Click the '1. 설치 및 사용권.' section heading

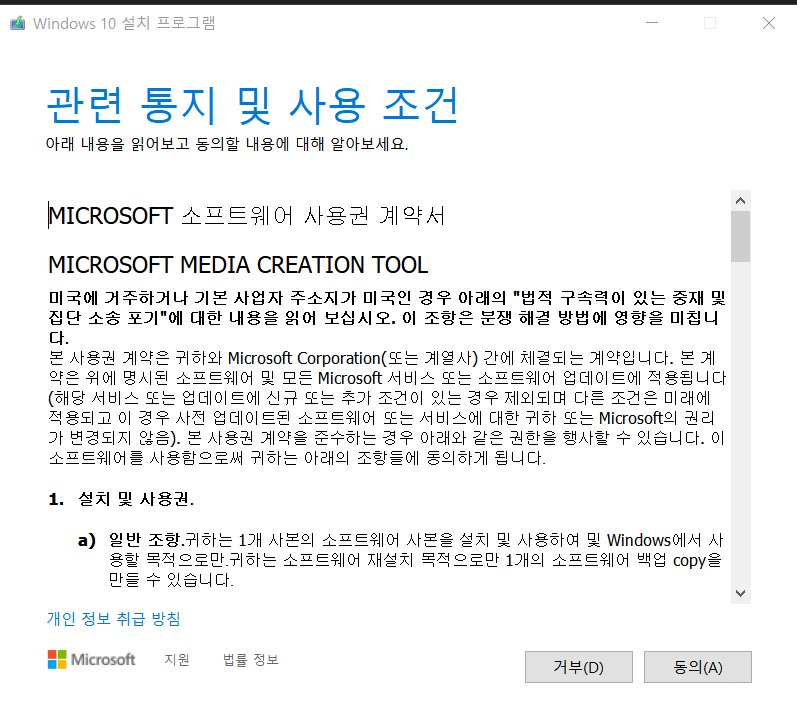[x=121, y=499]
